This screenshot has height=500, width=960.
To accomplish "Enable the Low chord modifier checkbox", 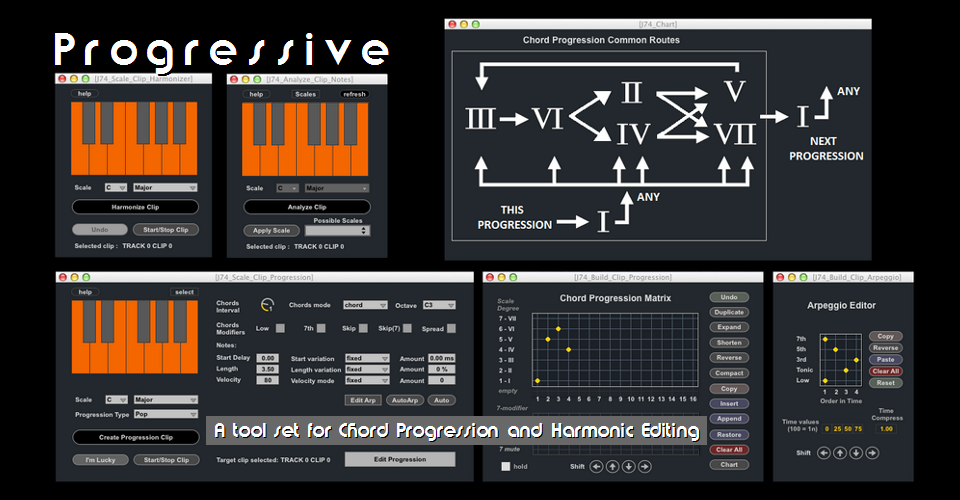I will coord(281,328).
